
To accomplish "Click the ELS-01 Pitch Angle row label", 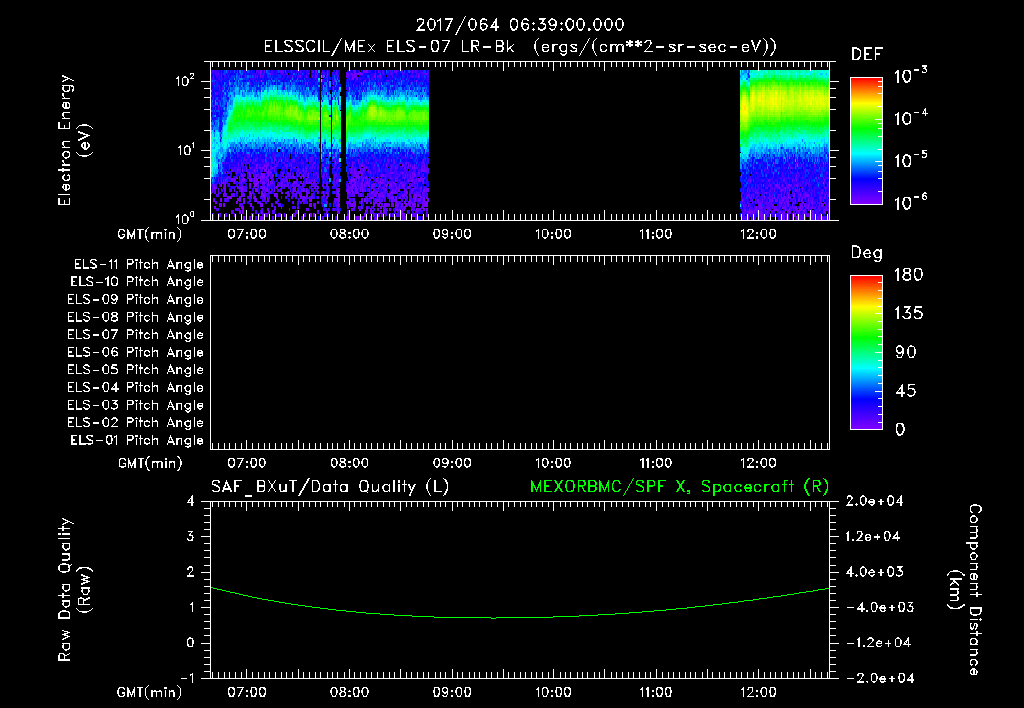I will 136,441.
